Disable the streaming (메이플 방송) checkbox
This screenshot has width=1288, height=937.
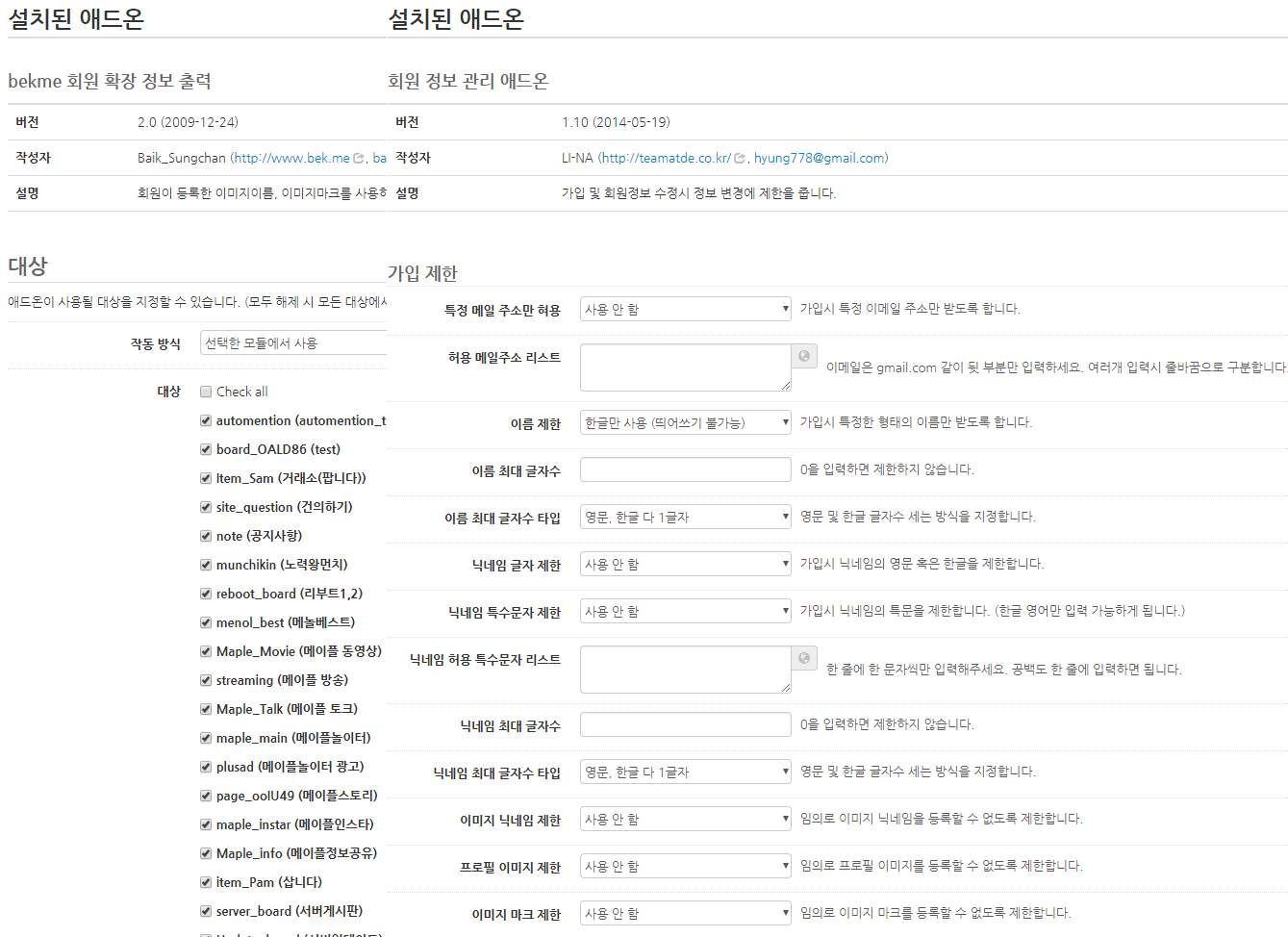tap(206, 680)
